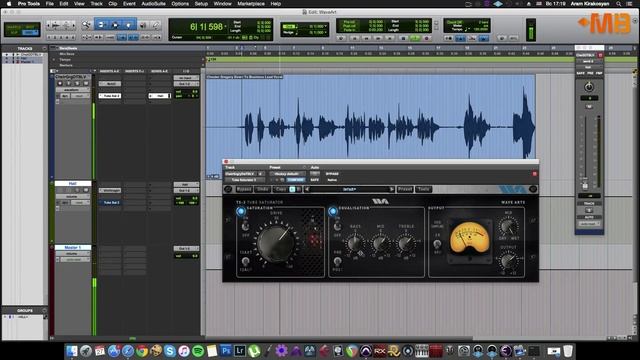Open Google Chrome from the dock
This screenshot has height=360, width=640.
point(142,351)
